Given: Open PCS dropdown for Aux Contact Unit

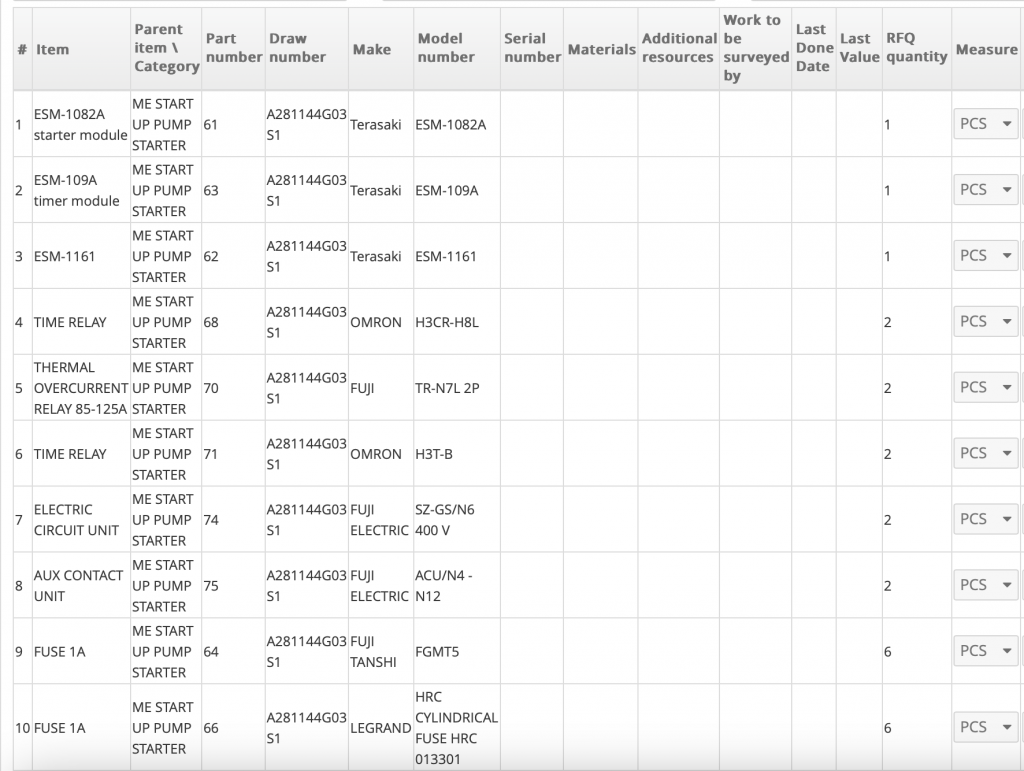Looking at the screenshot, I should tap(985, 586).
